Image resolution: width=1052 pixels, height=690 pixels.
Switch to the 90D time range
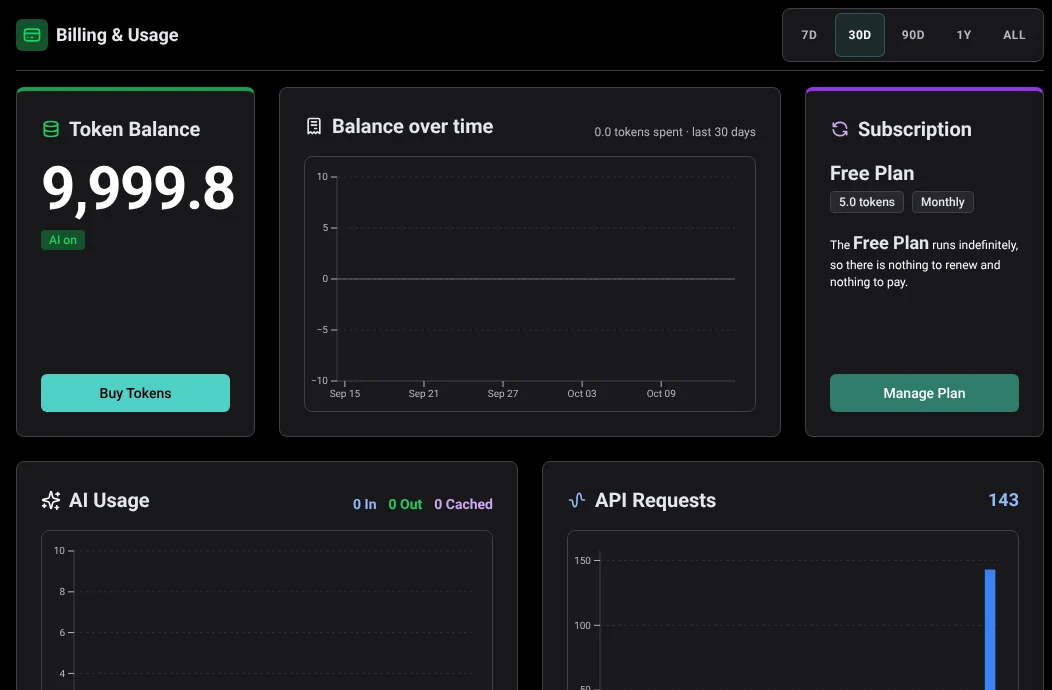913,35
